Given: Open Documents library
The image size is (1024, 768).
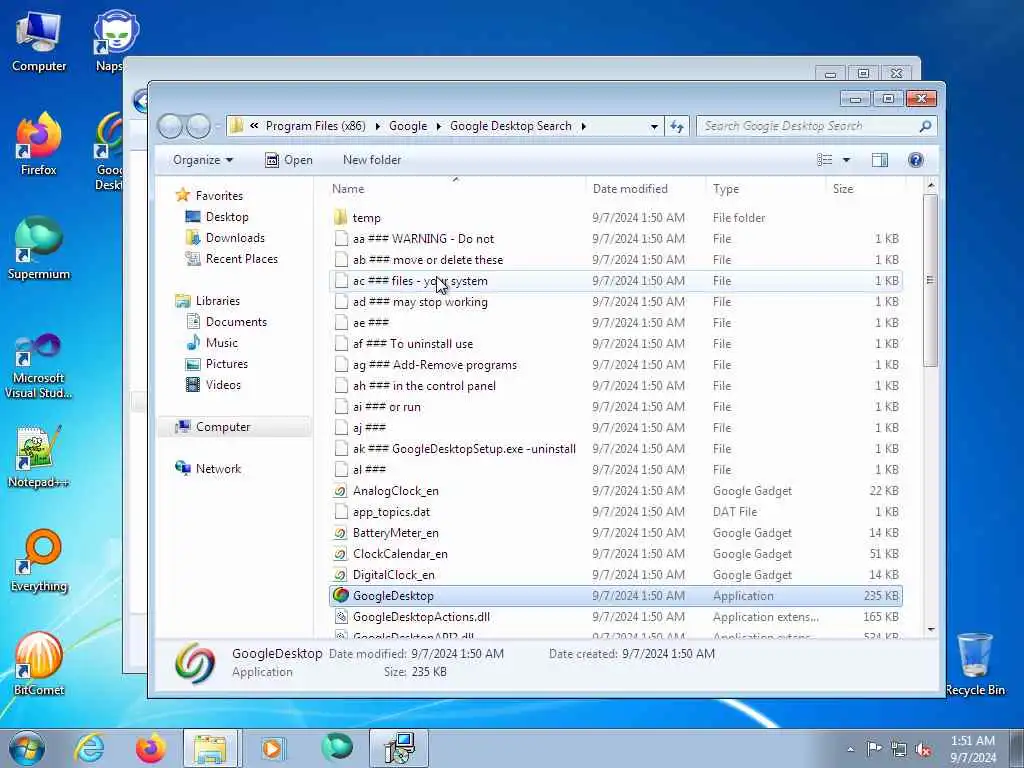Looking at the screenshot, I should (227, 321).
